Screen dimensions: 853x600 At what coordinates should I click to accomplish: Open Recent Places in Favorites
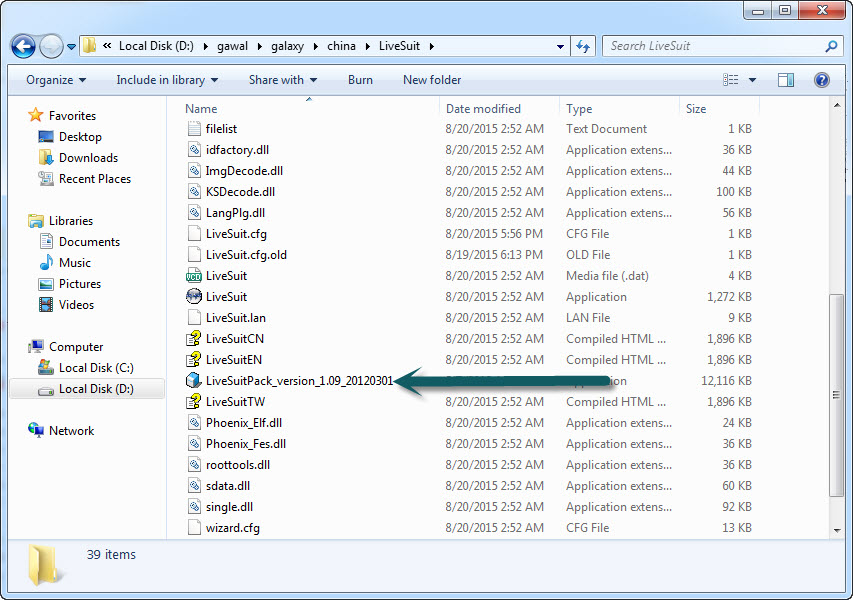(85, 178)
